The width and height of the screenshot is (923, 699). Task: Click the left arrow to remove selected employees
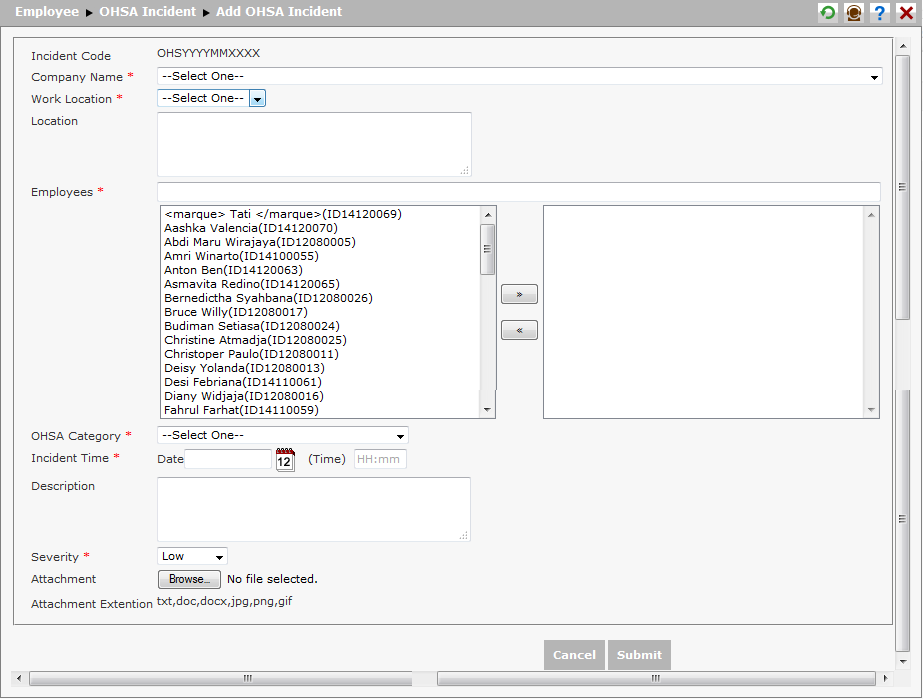[x=518, y=329]
